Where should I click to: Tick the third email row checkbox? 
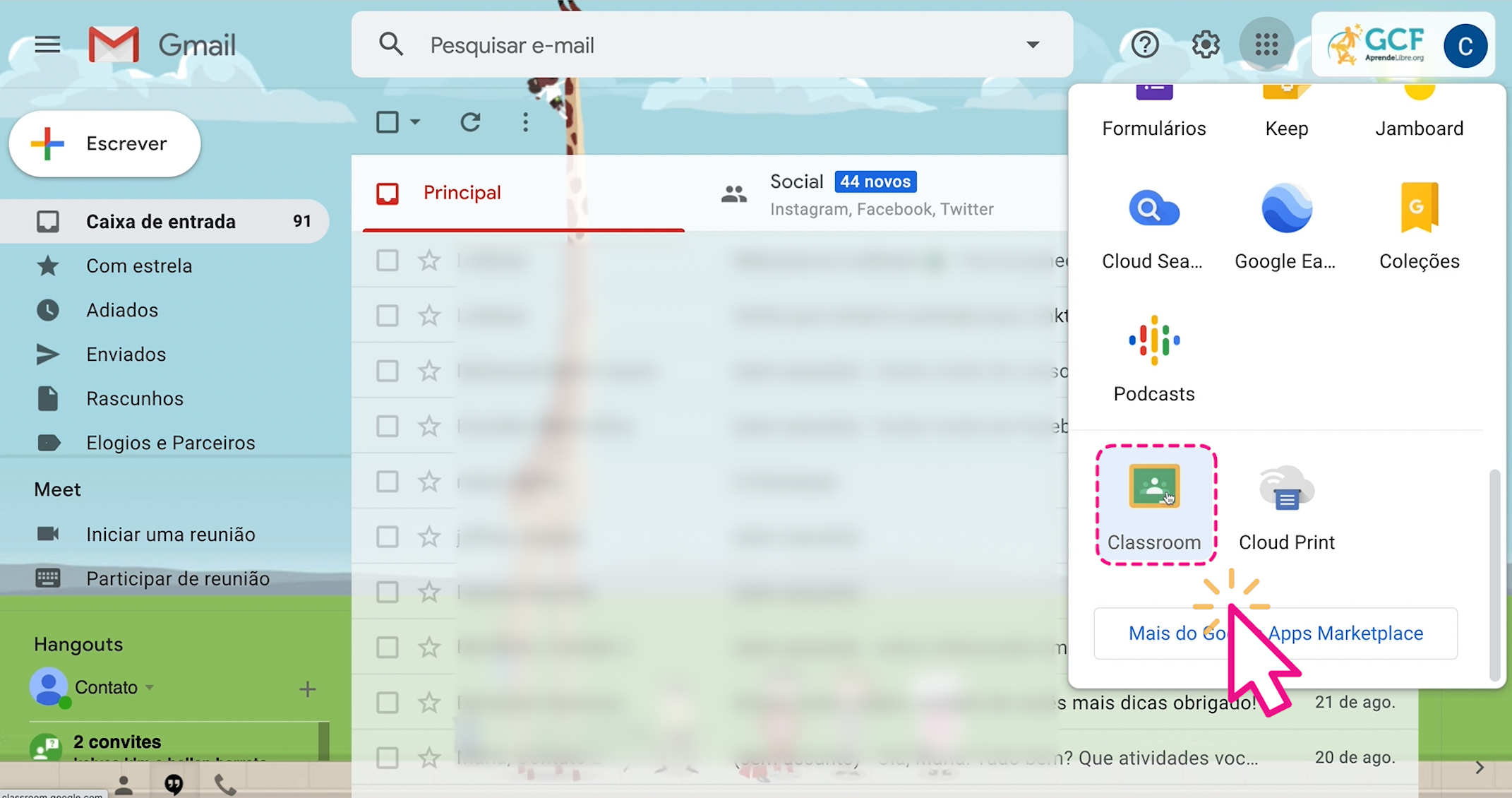(x=387, y=371)
